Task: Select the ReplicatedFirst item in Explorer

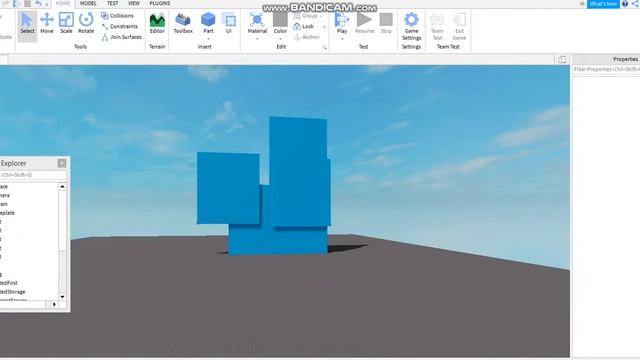Action: point(9,282)
